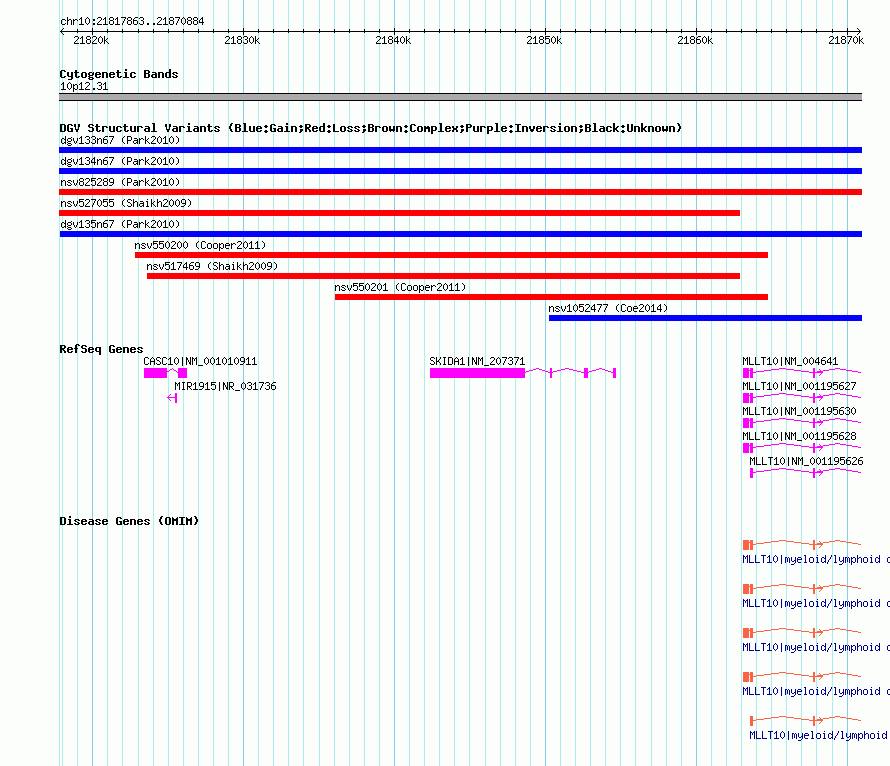The height and width of the screenshot is (766, 890).
Task: Click the SKIDA1 gene large exon block
Action: point(477,373)
